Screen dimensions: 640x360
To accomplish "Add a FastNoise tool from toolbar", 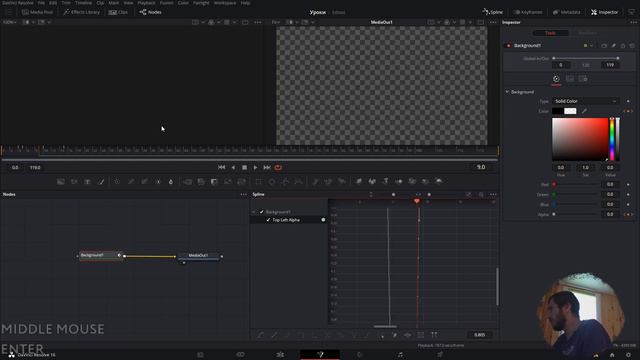I will (74, 182).
